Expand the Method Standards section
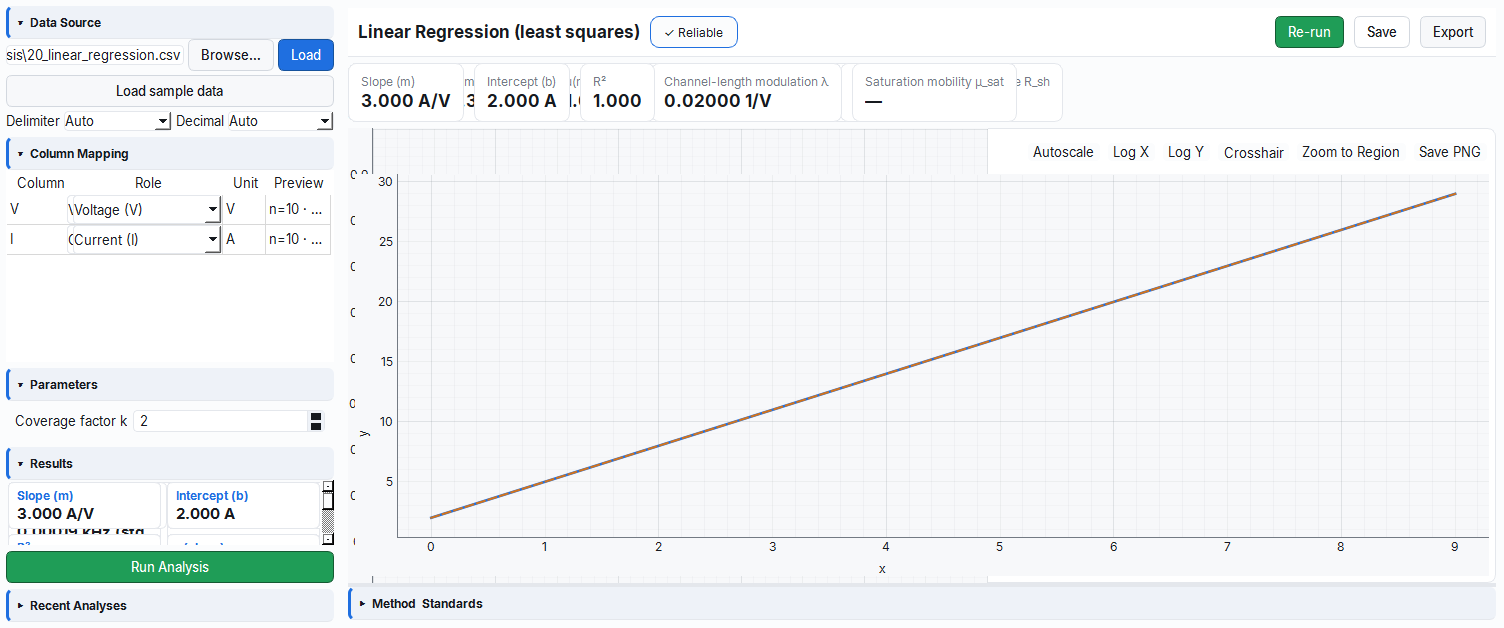Image resolution: width=1504 pixels, height=628 pixels. click(922, 603)
